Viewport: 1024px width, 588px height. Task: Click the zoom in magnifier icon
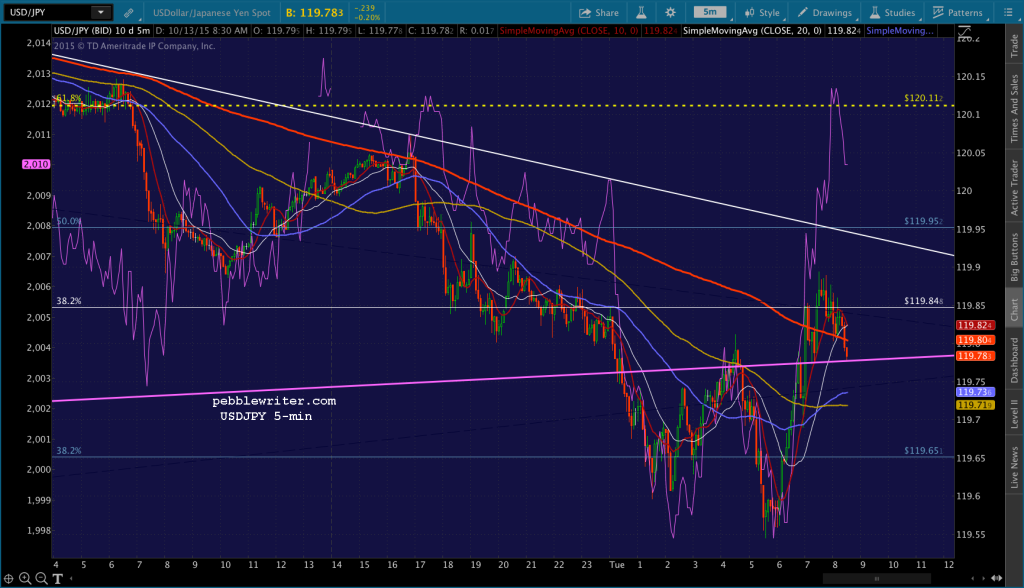[25, 578]
